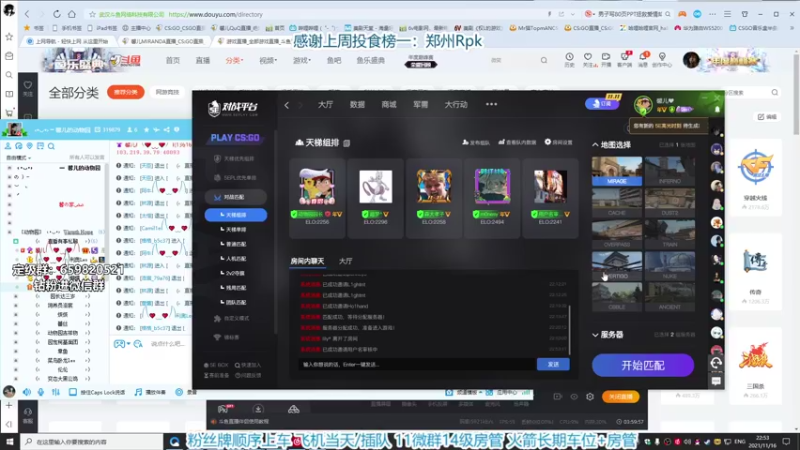Open the 军需 tab in the 5E platform

420,105
